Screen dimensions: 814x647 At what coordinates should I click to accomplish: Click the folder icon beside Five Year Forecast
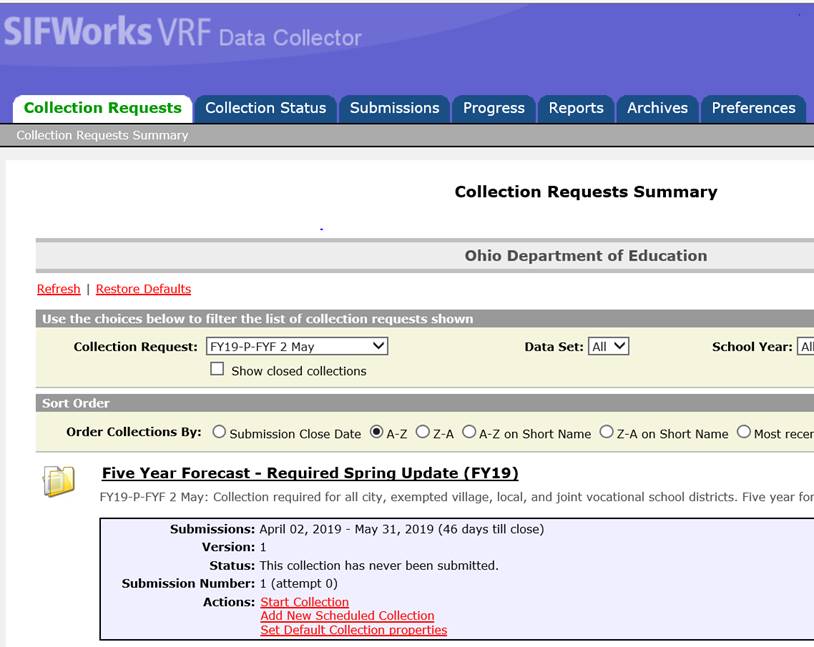pyautogui.click(x=59, y=481)
